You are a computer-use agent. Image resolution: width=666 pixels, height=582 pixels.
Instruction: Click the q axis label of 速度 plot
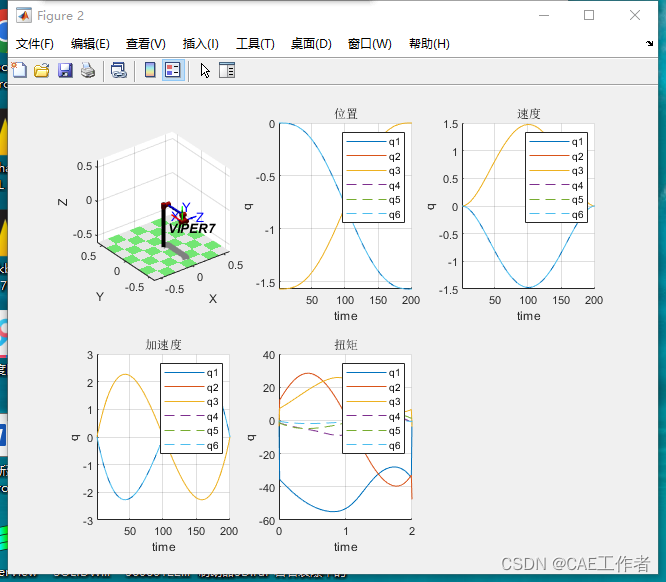432,206
